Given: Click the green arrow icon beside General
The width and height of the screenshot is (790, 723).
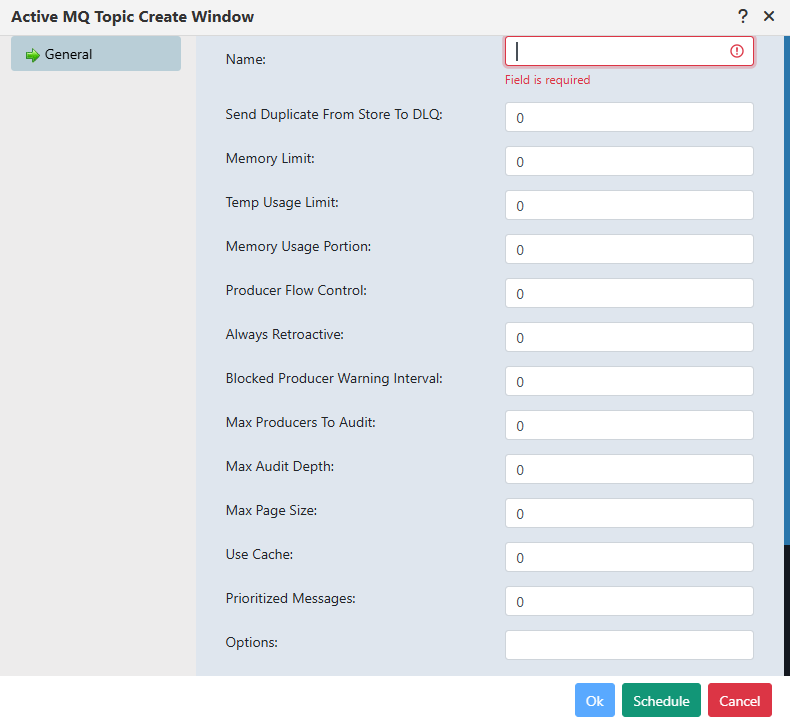Looking at the screenshot, I should click(x=32, y=55).
